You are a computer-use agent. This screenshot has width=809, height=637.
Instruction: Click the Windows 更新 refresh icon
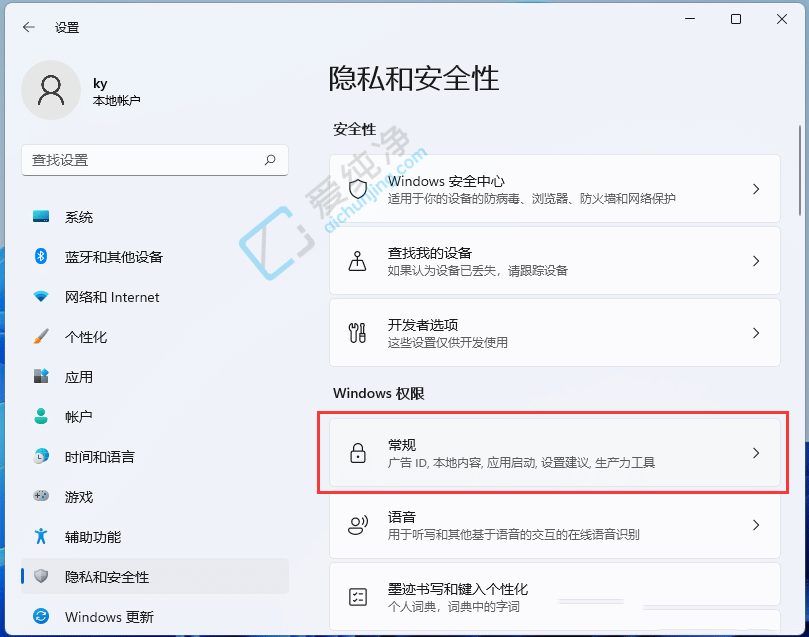tap(41, 616)
